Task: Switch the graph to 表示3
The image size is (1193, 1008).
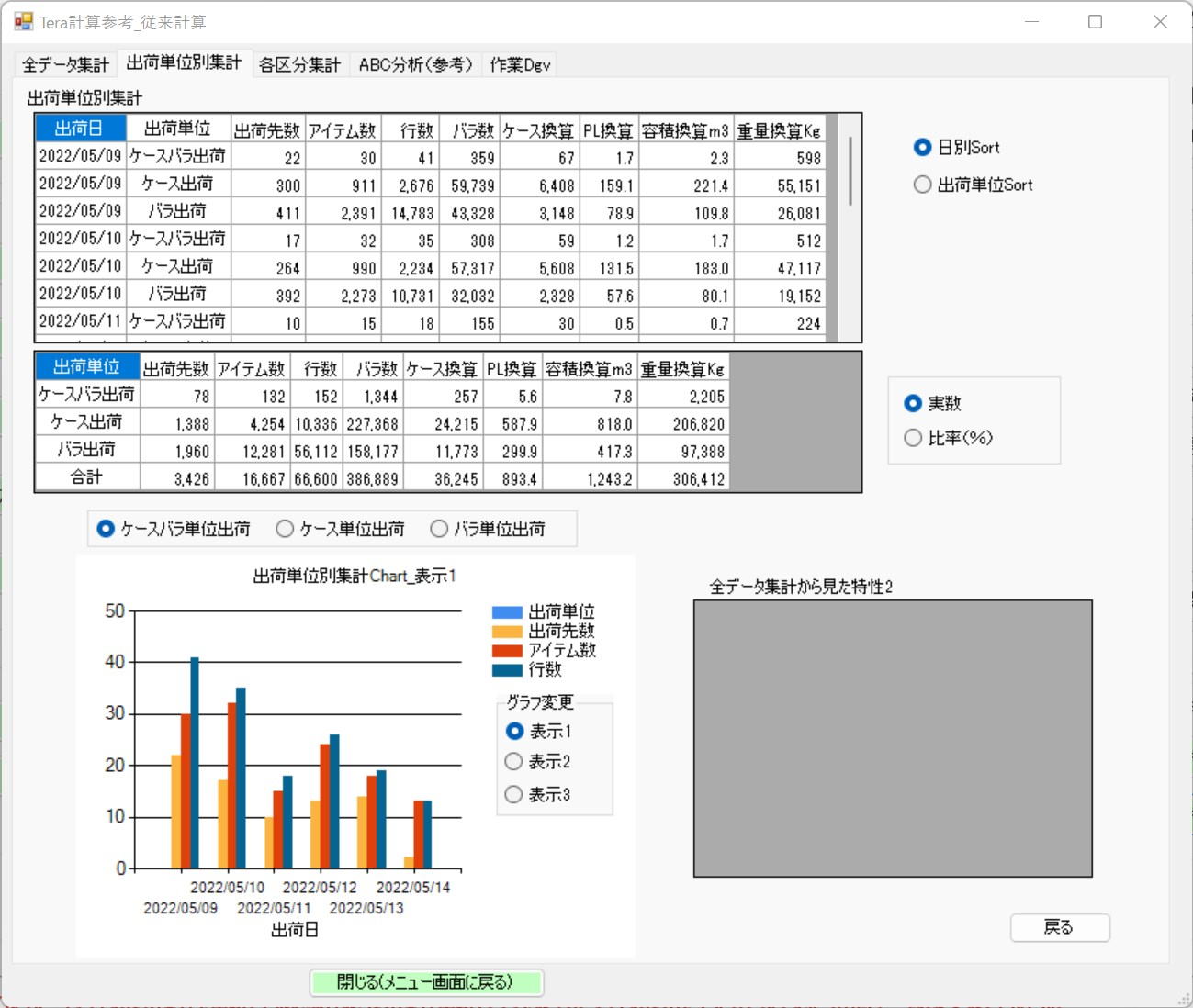Action: click(x=514, y=794)
